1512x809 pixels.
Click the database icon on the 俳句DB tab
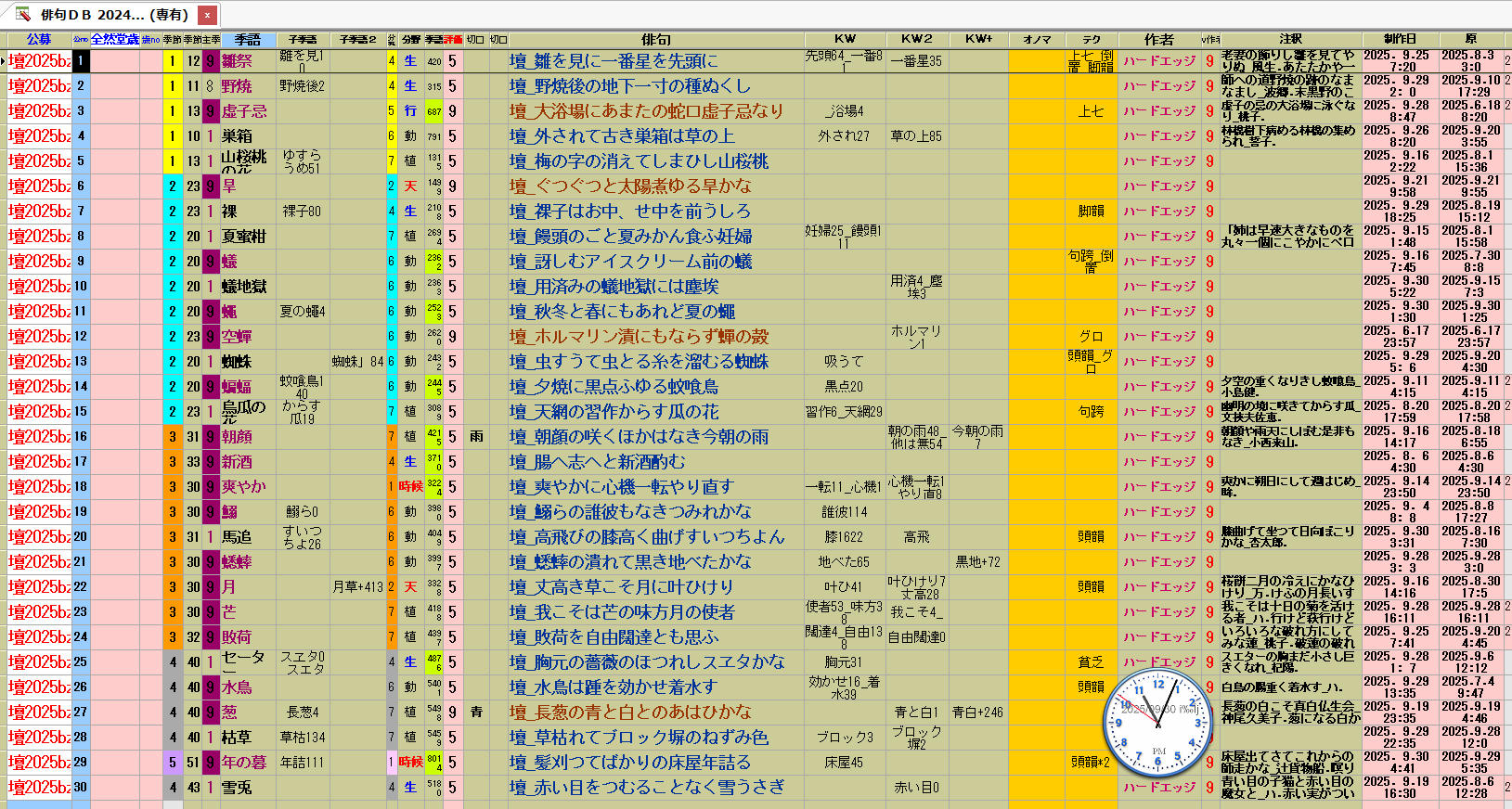tap(22, 15)
